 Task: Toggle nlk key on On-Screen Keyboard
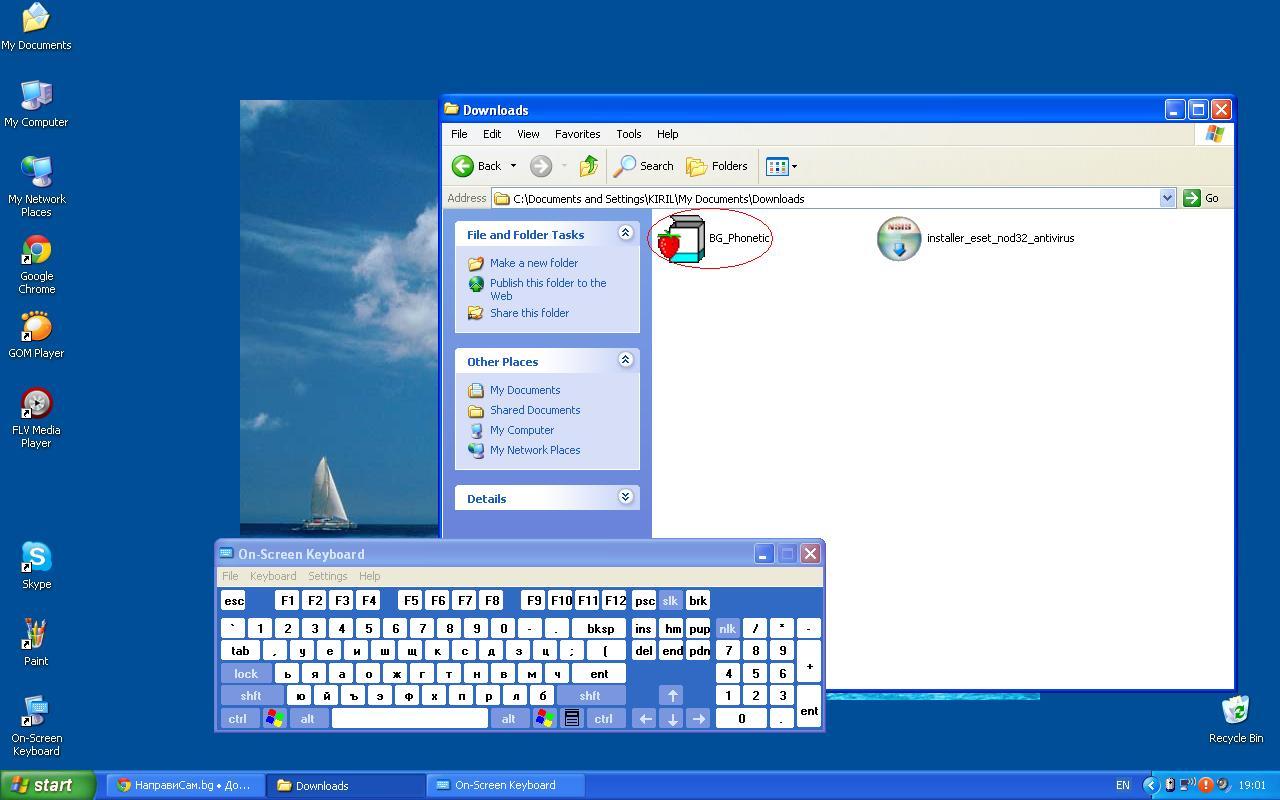tap(727, 629)
